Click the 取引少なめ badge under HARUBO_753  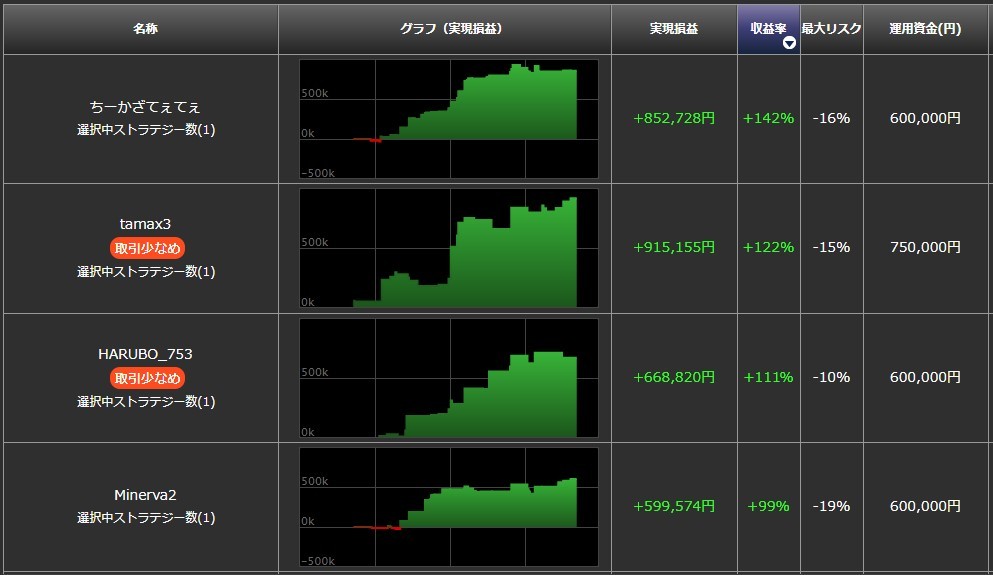147,378
